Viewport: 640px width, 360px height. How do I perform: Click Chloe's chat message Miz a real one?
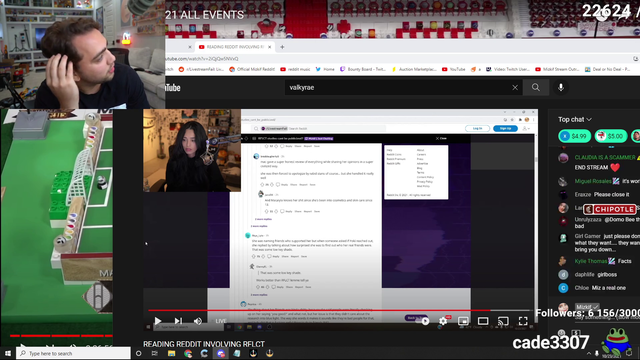608,288
